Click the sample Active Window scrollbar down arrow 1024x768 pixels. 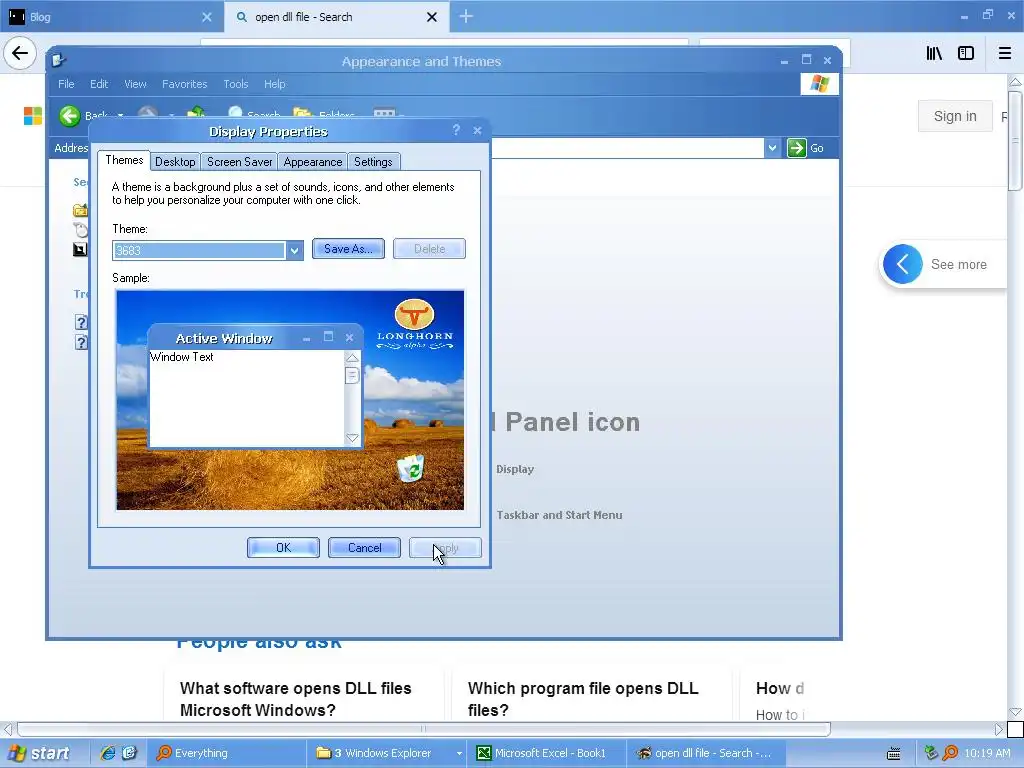[352, 438]
